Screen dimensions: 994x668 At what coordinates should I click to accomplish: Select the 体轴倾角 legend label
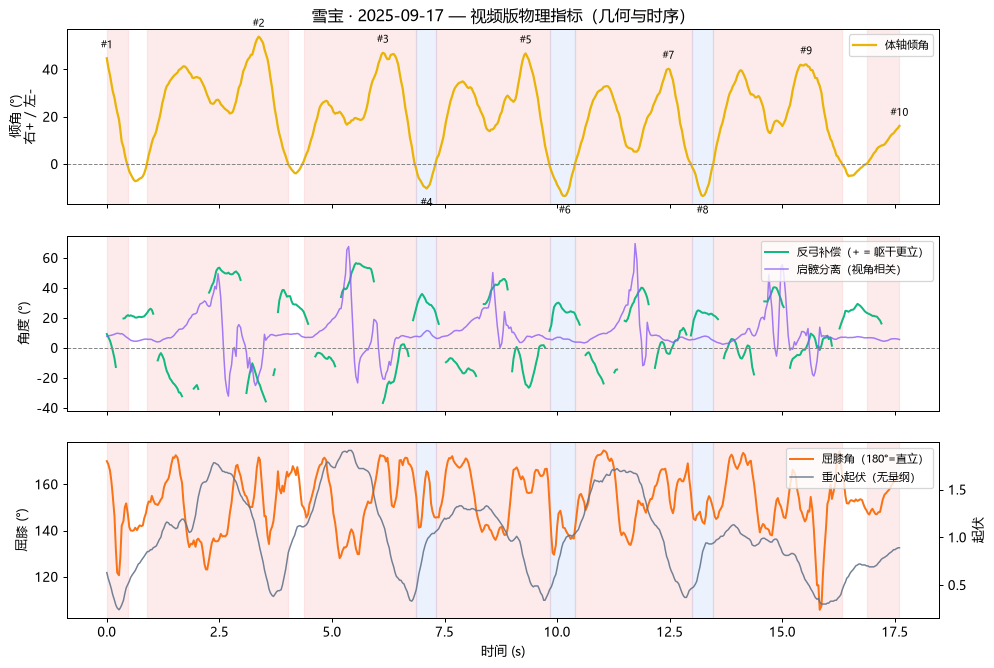pyautogui.click(x=907, y=45)
